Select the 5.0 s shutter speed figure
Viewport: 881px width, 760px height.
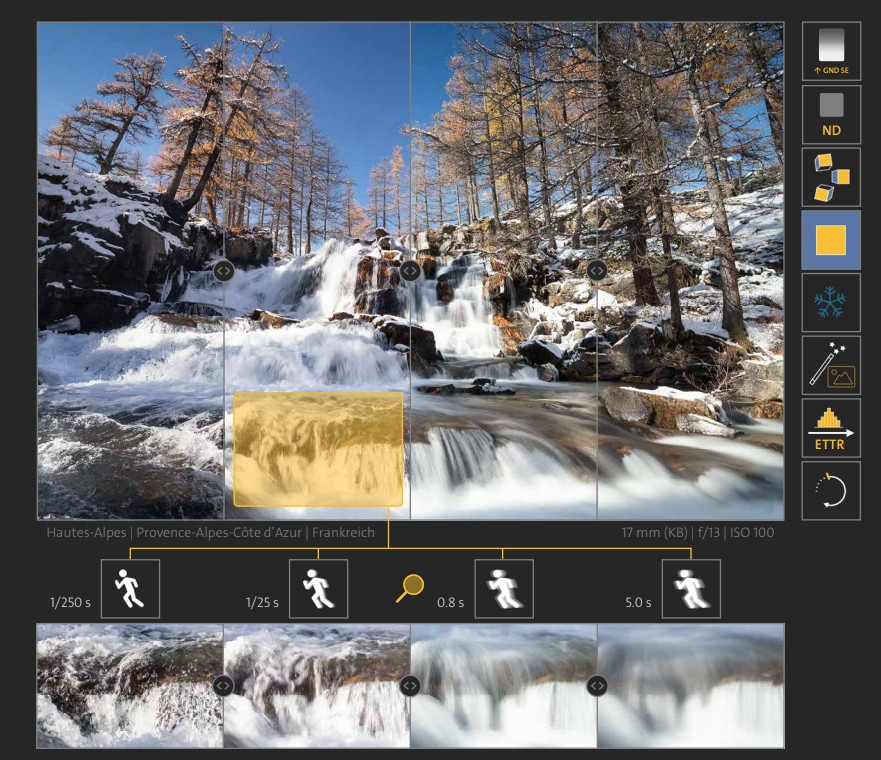coord(691,589)
